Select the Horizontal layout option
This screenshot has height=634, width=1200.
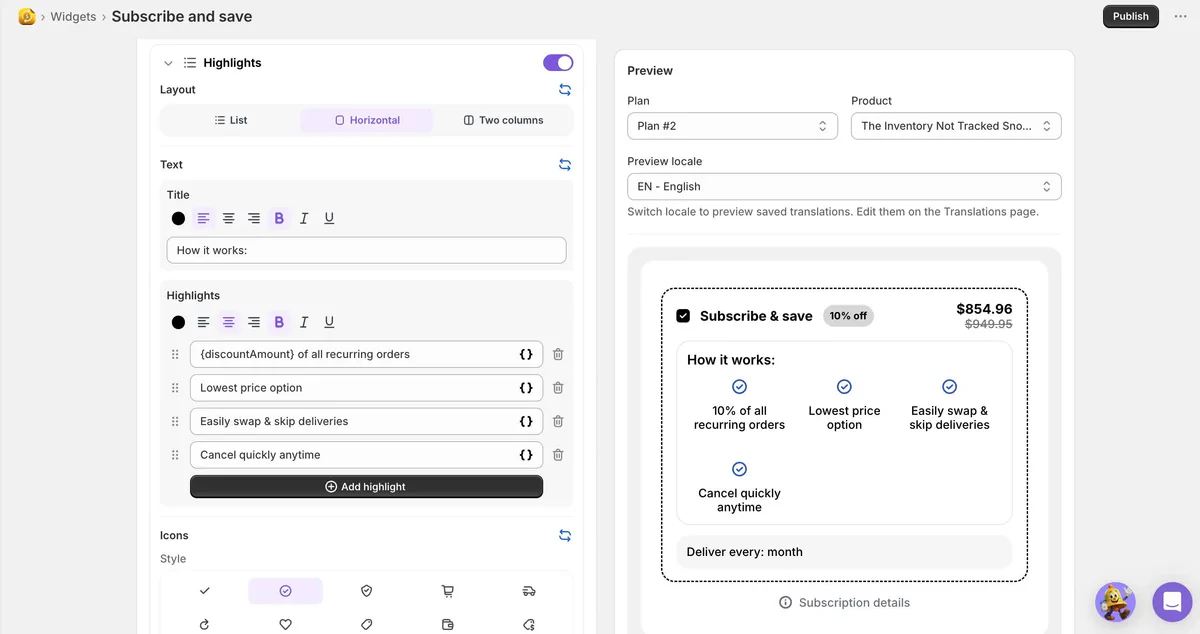coord(367,120)
